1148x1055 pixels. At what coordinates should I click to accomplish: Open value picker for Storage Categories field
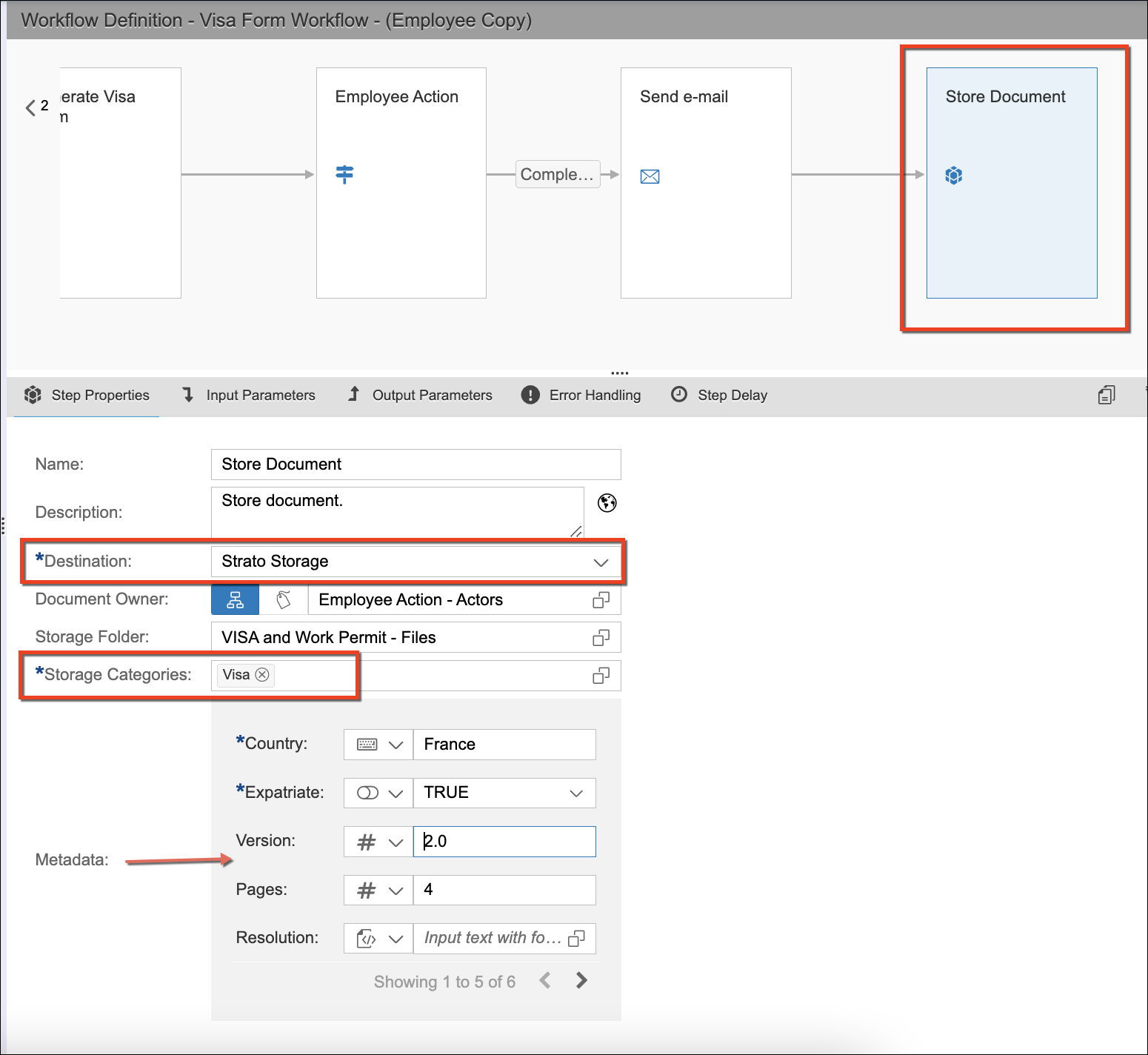pyautogui.click(x=601, y=676)
